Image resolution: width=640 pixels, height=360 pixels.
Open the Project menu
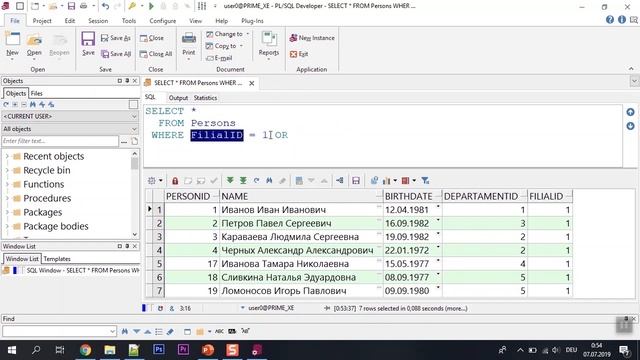[x=42, y=21]
